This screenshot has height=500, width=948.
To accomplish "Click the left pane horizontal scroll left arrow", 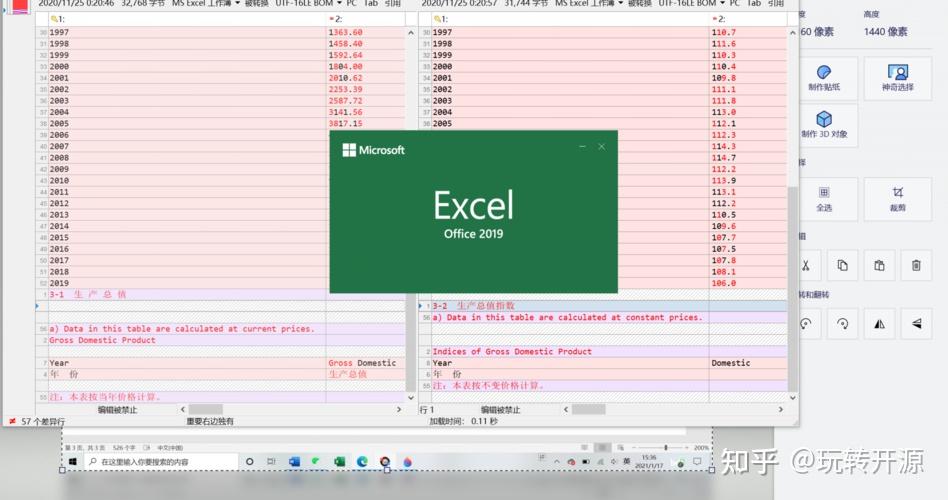I will [183, 409].
